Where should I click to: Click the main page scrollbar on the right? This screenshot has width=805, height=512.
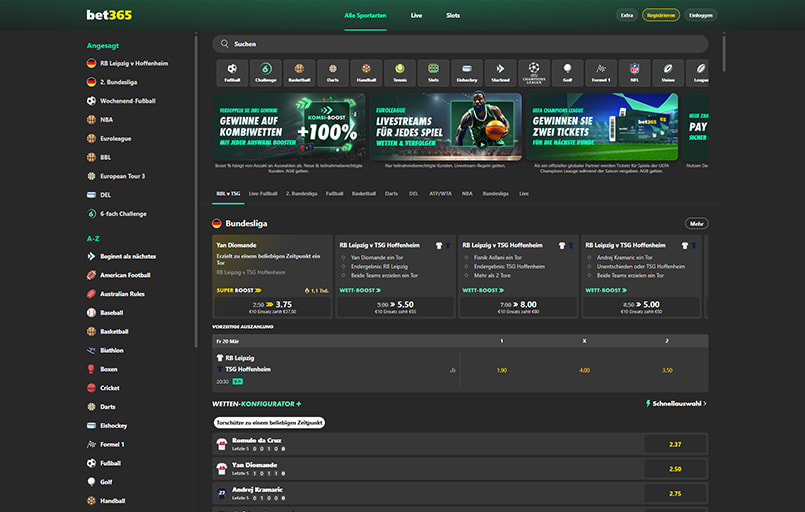tap(724, 52)
